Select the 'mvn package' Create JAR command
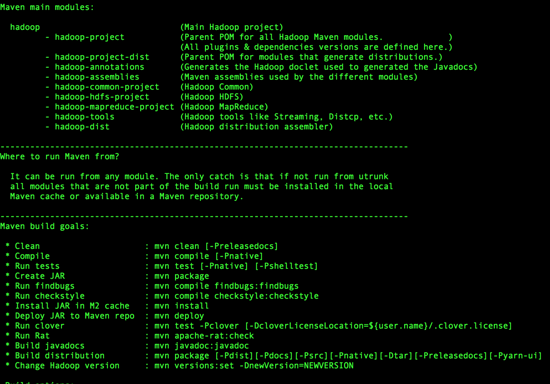The image size is (550, 384). (182, 276)
